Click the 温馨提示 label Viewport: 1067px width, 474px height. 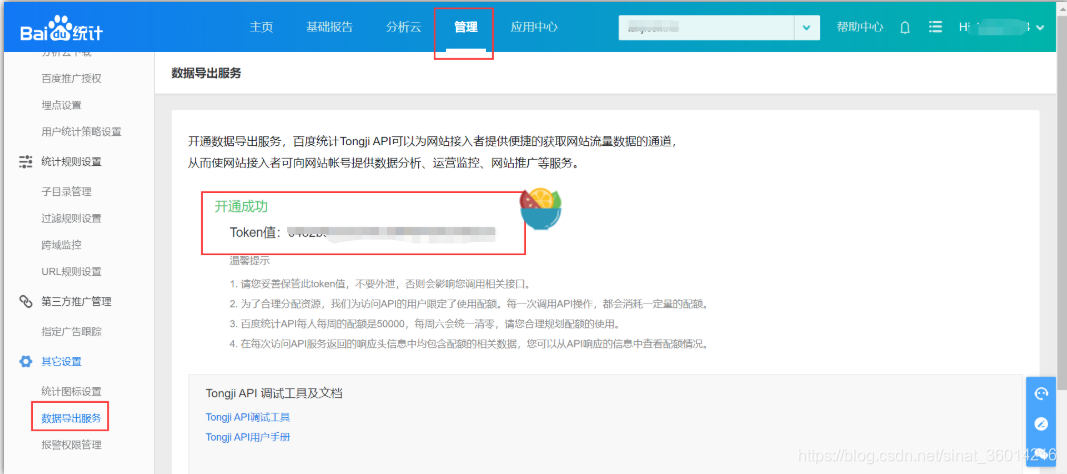251,260
